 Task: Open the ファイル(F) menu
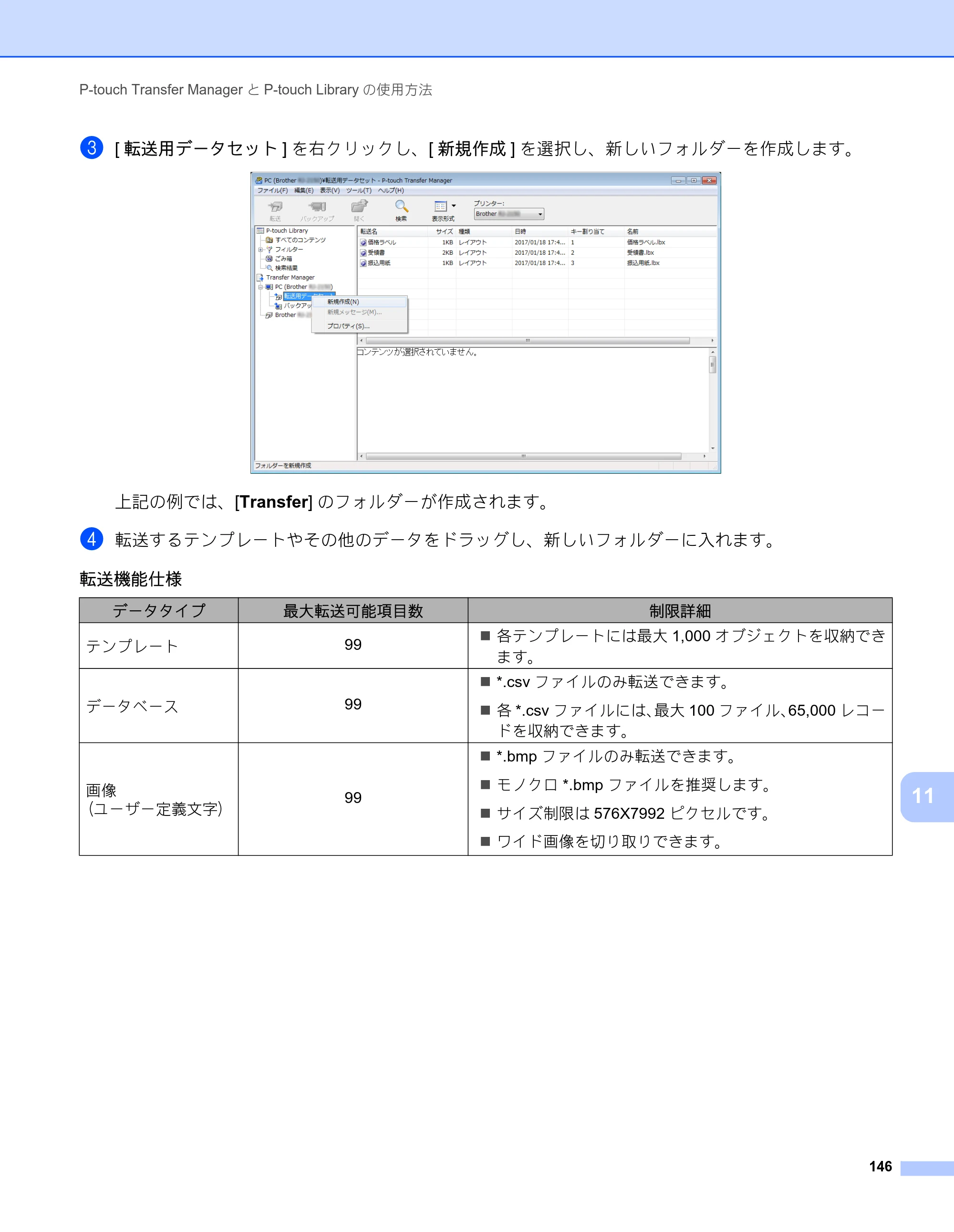click(x=272, y=191)
